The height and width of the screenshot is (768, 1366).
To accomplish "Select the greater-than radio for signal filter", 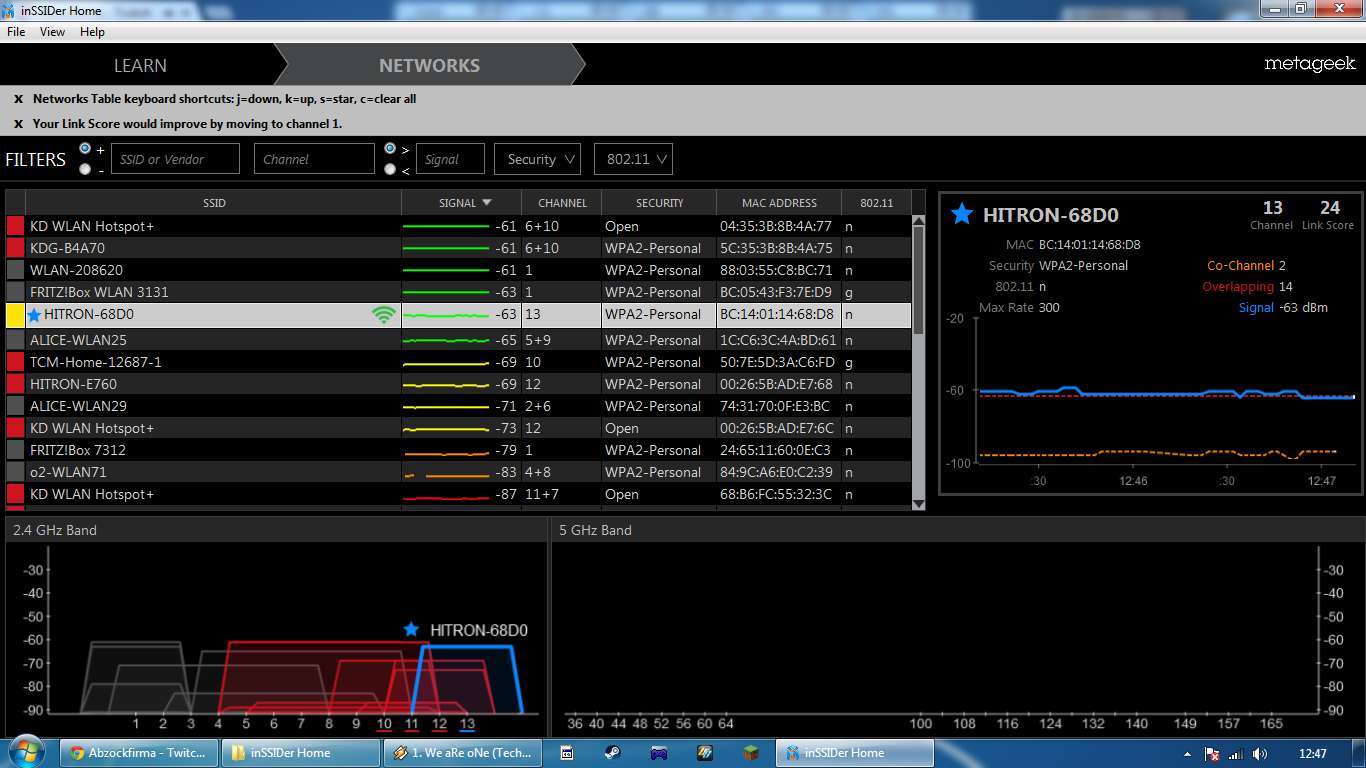I will (x=390, y=148).
